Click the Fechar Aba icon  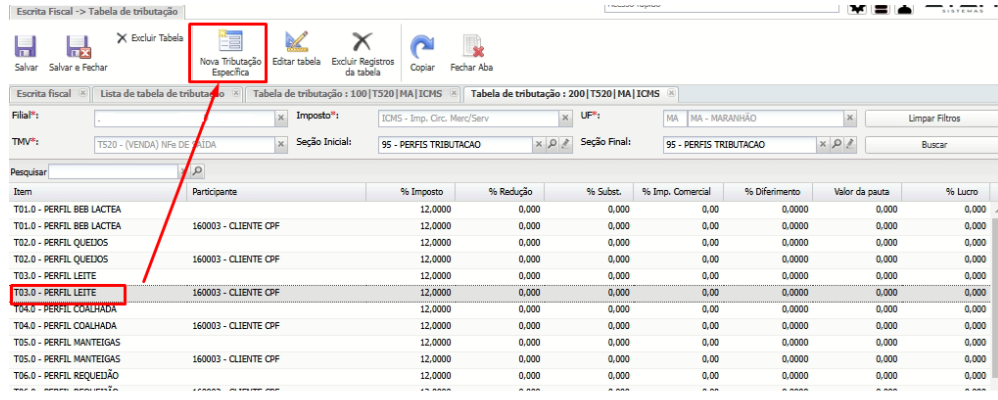tap(472, 47)
